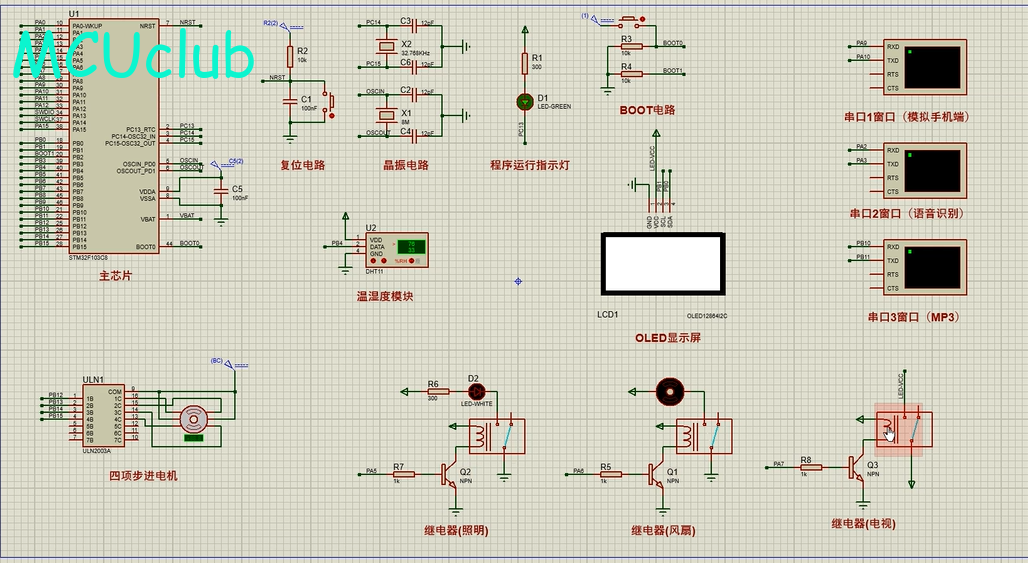Click the DHT11 decrease value button
This screenshot has height=563, width=1028.
point(374,261)
